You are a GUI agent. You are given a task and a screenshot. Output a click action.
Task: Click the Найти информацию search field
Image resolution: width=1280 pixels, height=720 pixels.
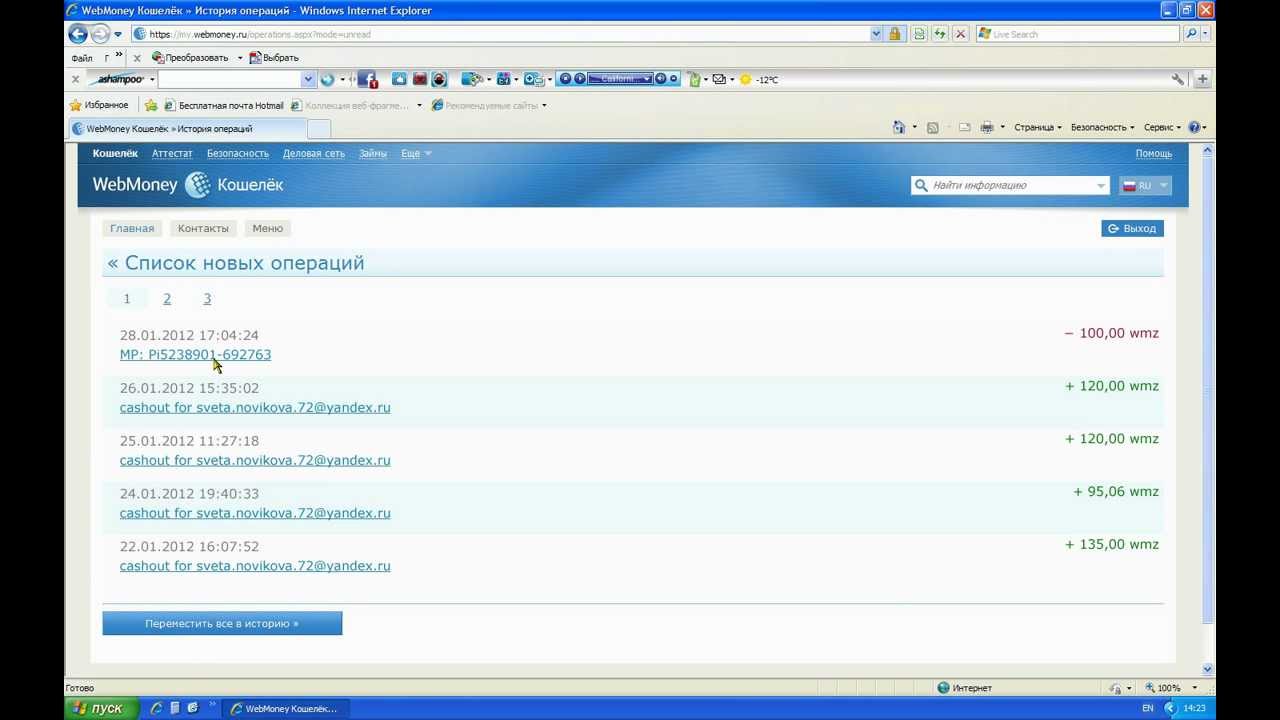(1010, 185)
